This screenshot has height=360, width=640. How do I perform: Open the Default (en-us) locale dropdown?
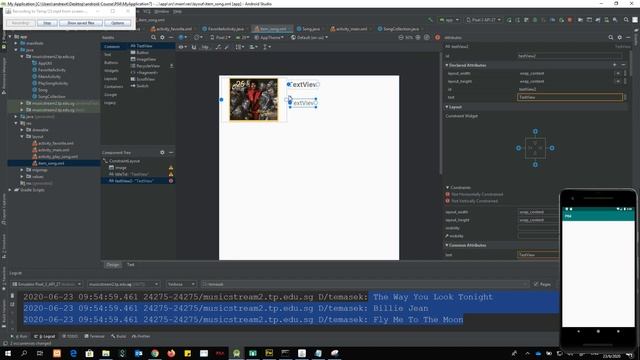(309, 38)
